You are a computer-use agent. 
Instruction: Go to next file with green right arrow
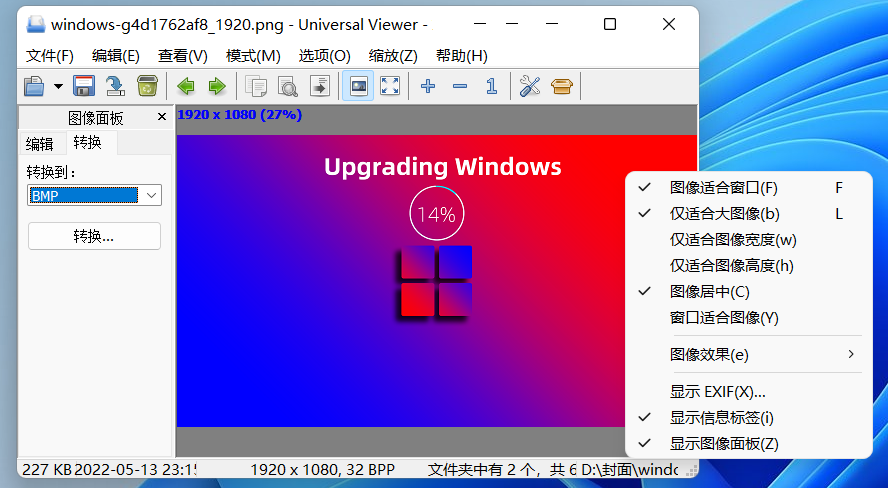point(217,86)
